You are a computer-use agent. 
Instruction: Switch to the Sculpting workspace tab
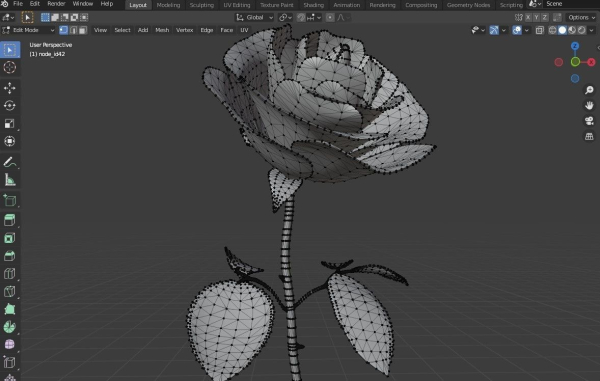click(202, 5)
